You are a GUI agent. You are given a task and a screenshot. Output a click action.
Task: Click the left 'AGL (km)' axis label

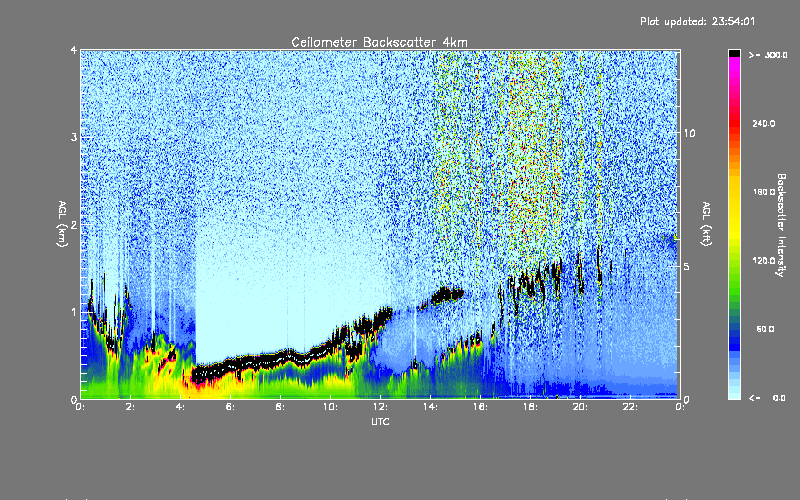tap(62, 224)
